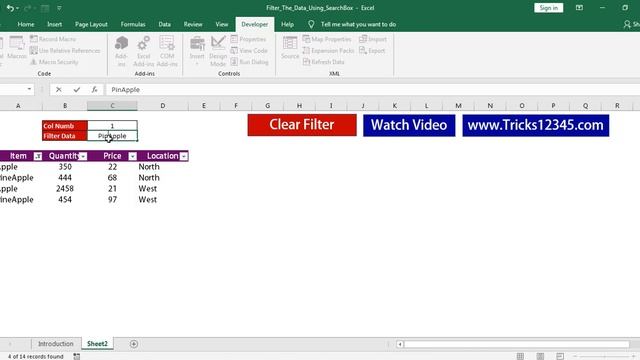This screenshot has height=360, width=640.
Task: Select the Col Numb value cell containing 1
Action: click(112, 126)
